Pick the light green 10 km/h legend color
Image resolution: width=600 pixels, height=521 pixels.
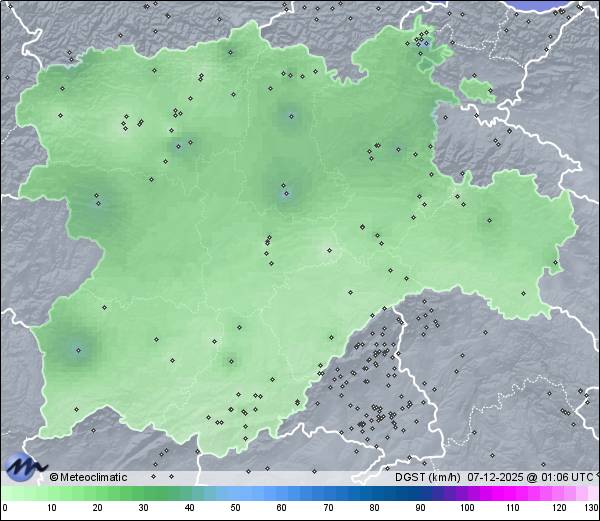click(x=52, y=494)
